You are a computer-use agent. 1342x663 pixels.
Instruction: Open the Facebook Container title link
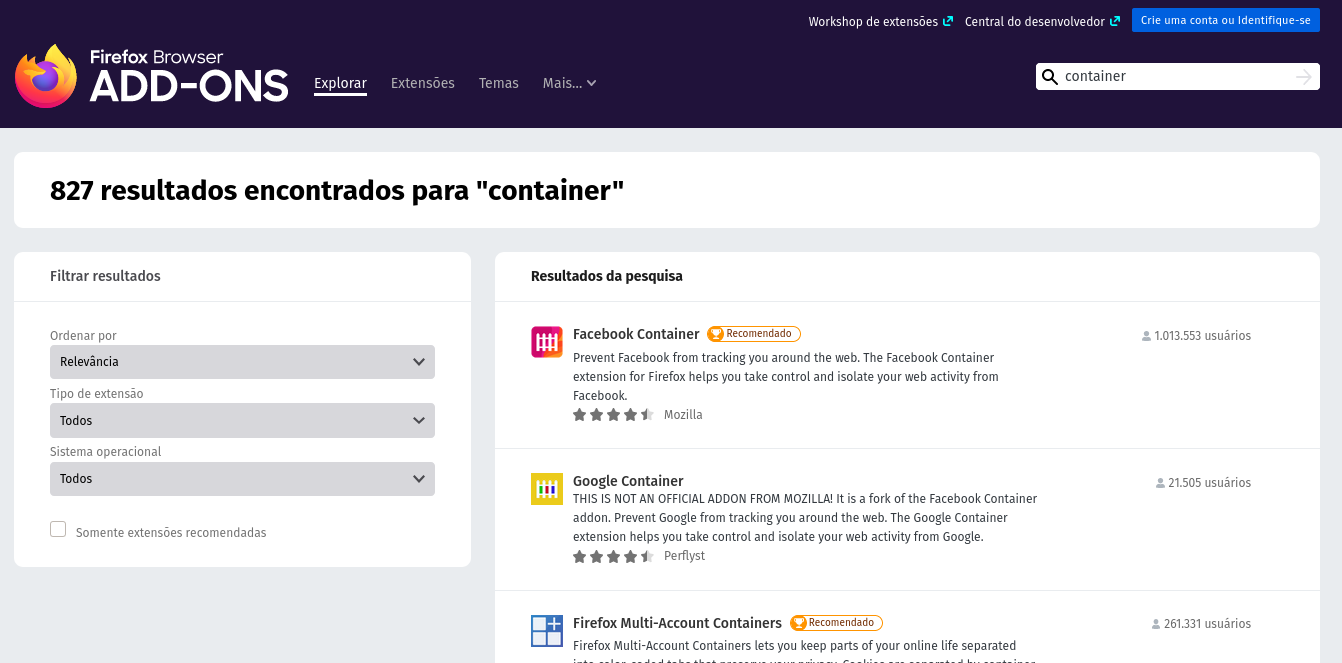[636, 334]
